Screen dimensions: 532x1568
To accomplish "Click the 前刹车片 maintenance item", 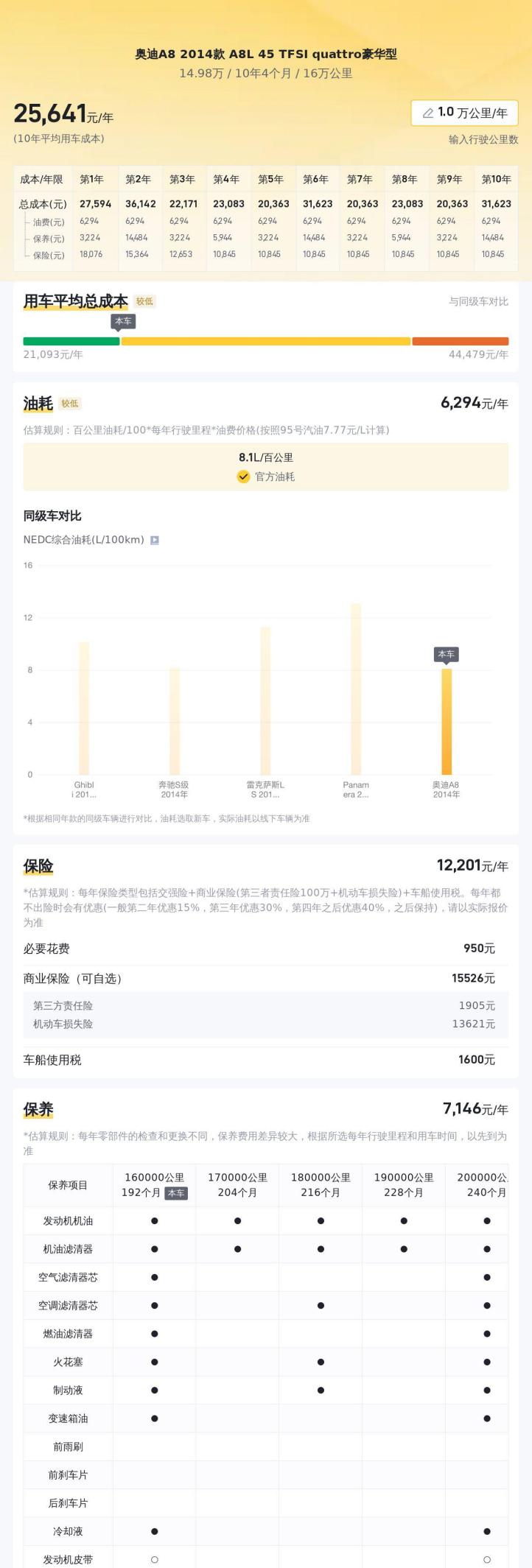I will 68,1474.
